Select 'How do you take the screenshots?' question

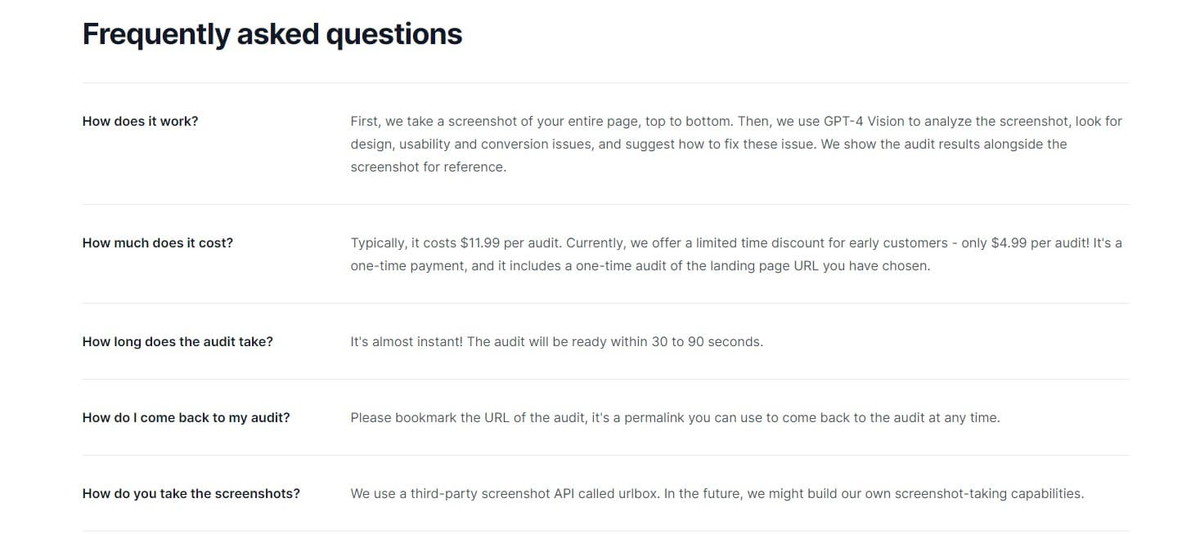[x=191, y=494]
